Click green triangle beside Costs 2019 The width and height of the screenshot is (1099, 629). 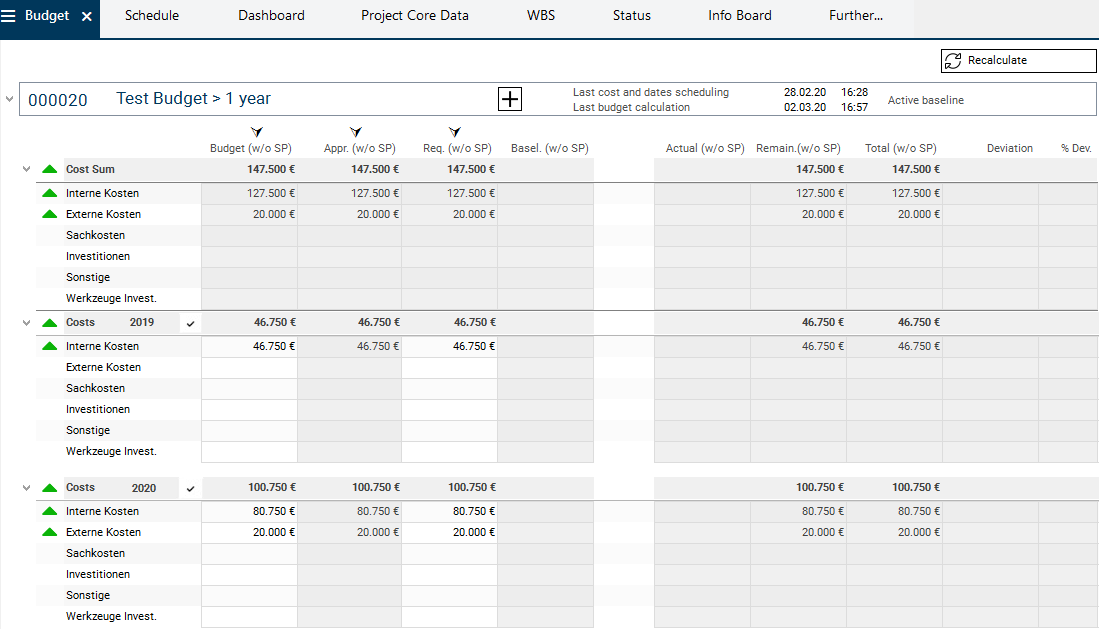[50, 323]
